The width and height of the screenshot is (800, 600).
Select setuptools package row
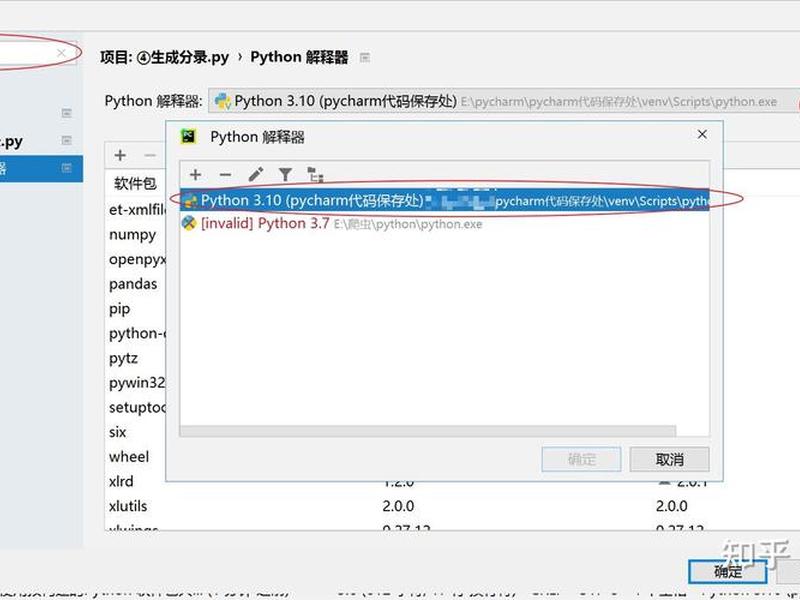click(x=137, y=408)
